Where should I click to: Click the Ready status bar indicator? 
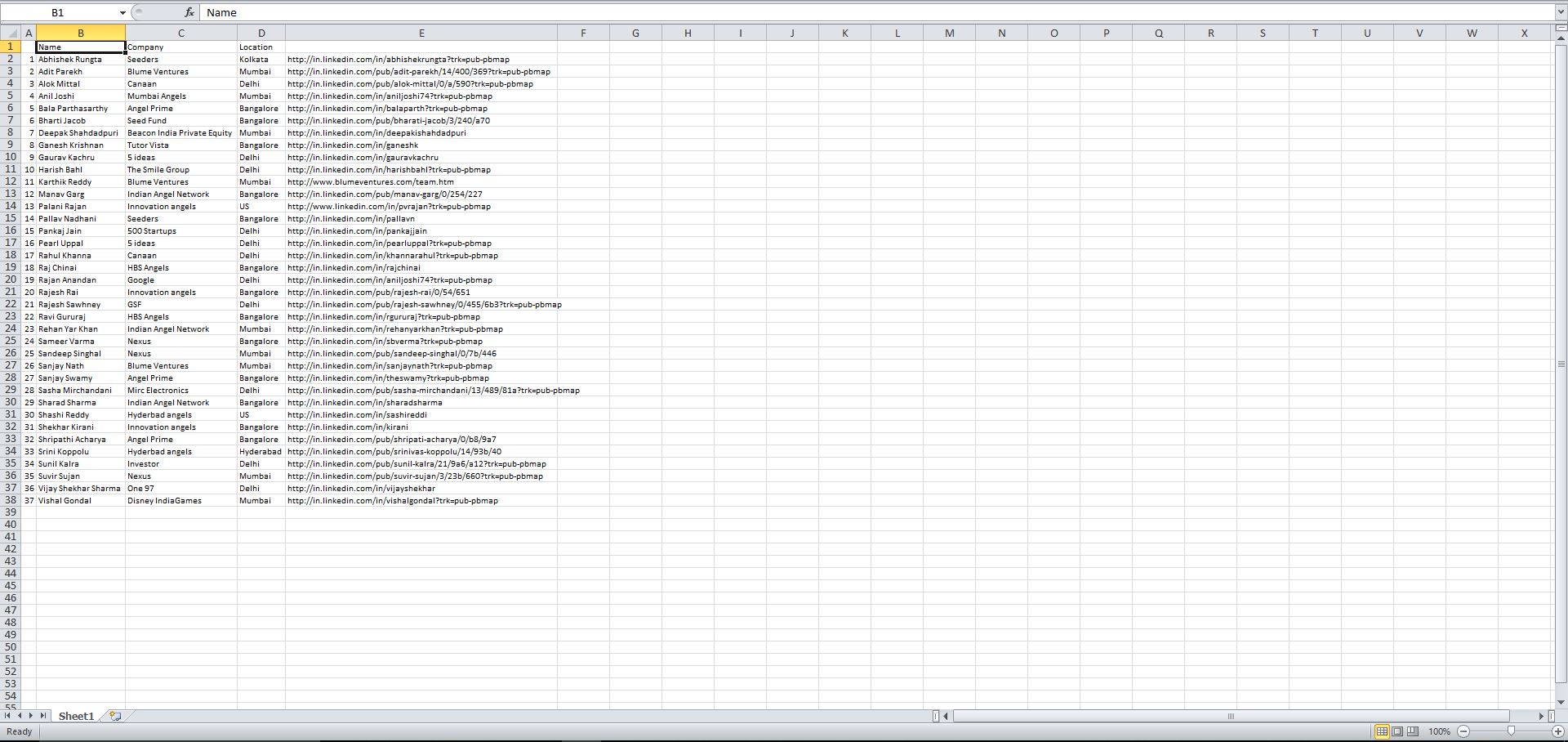pos(19,731)
